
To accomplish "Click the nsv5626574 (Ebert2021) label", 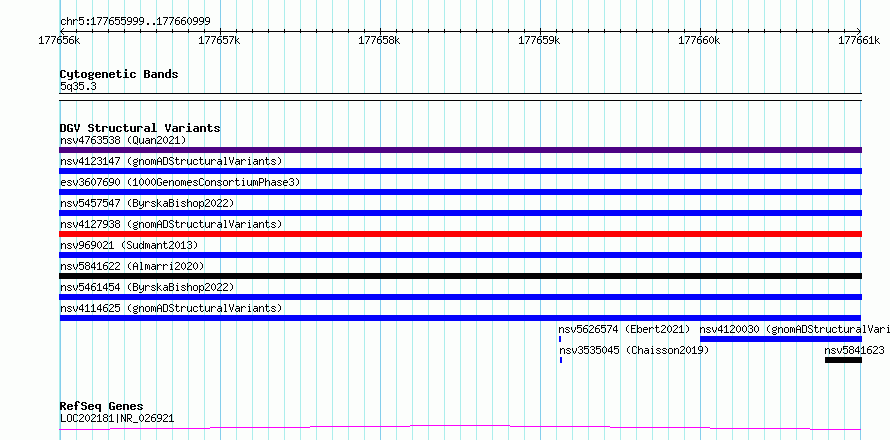I will tap(624, 329).
